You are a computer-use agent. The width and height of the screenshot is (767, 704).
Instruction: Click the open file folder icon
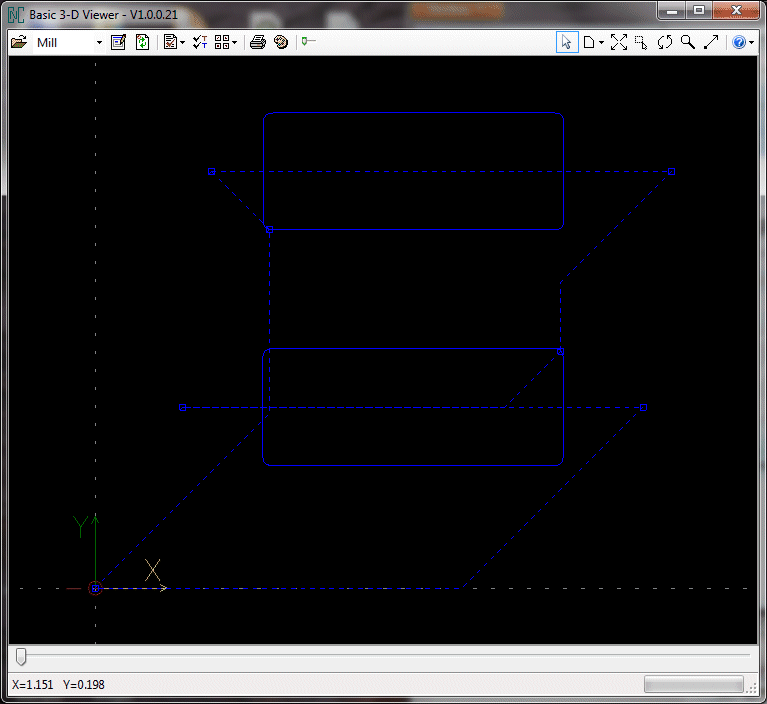[x=19, y=43]
